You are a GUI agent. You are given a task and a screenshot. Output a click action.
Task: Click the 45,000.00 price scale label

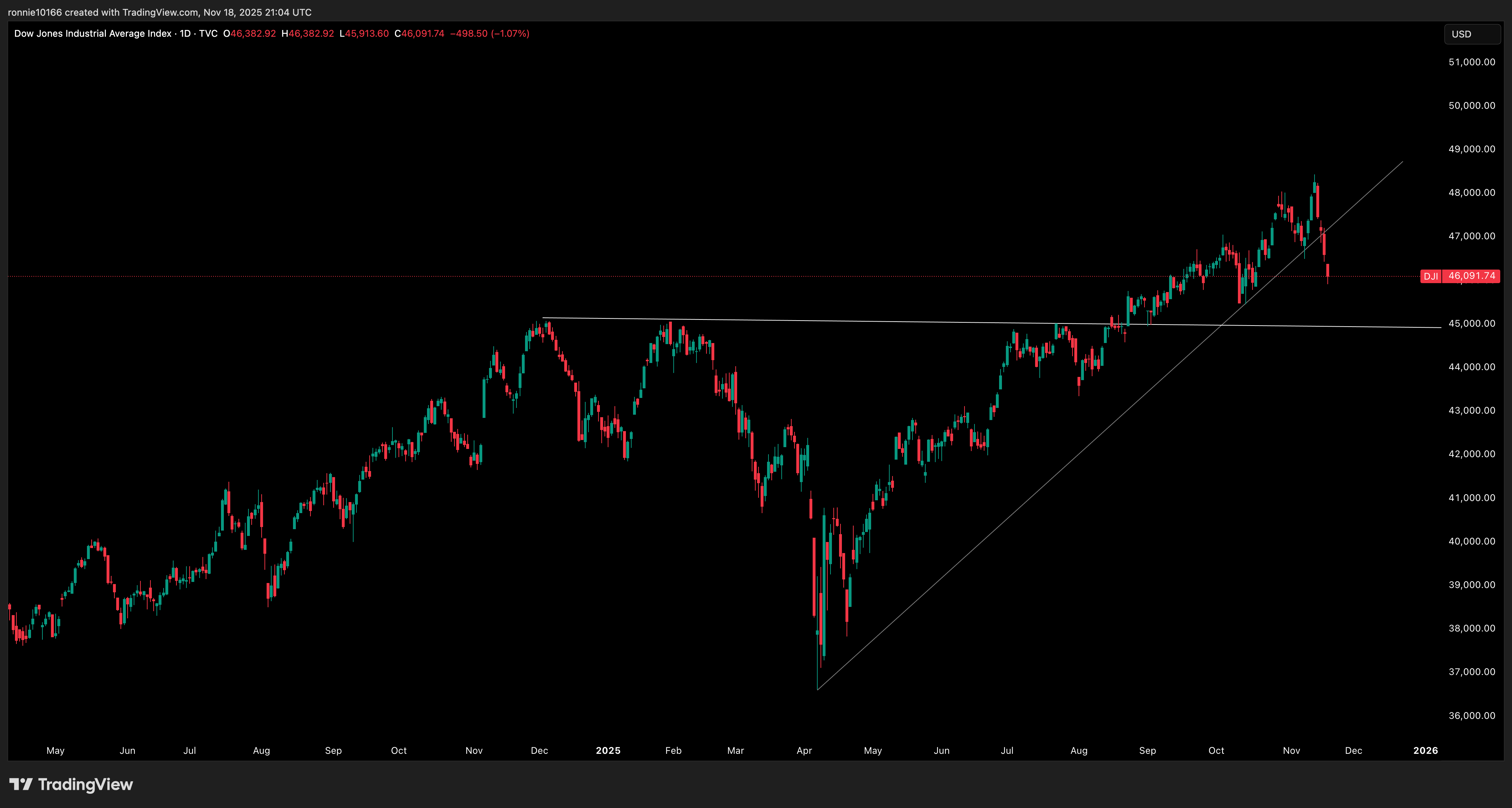1471,323
